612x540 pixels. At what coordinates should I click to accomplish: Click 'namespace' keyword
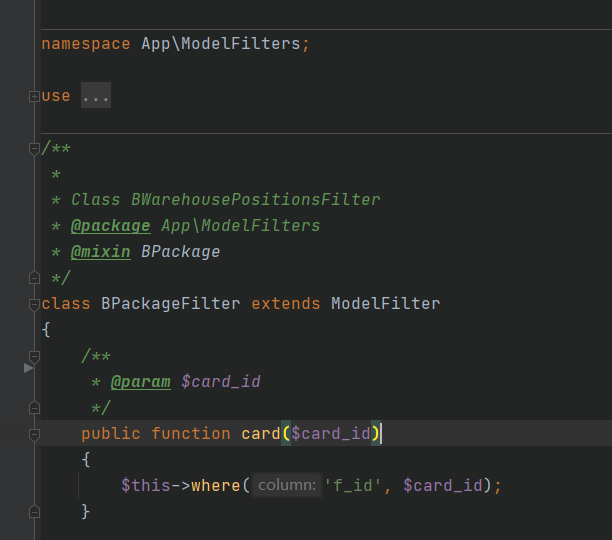pos(86,43)
